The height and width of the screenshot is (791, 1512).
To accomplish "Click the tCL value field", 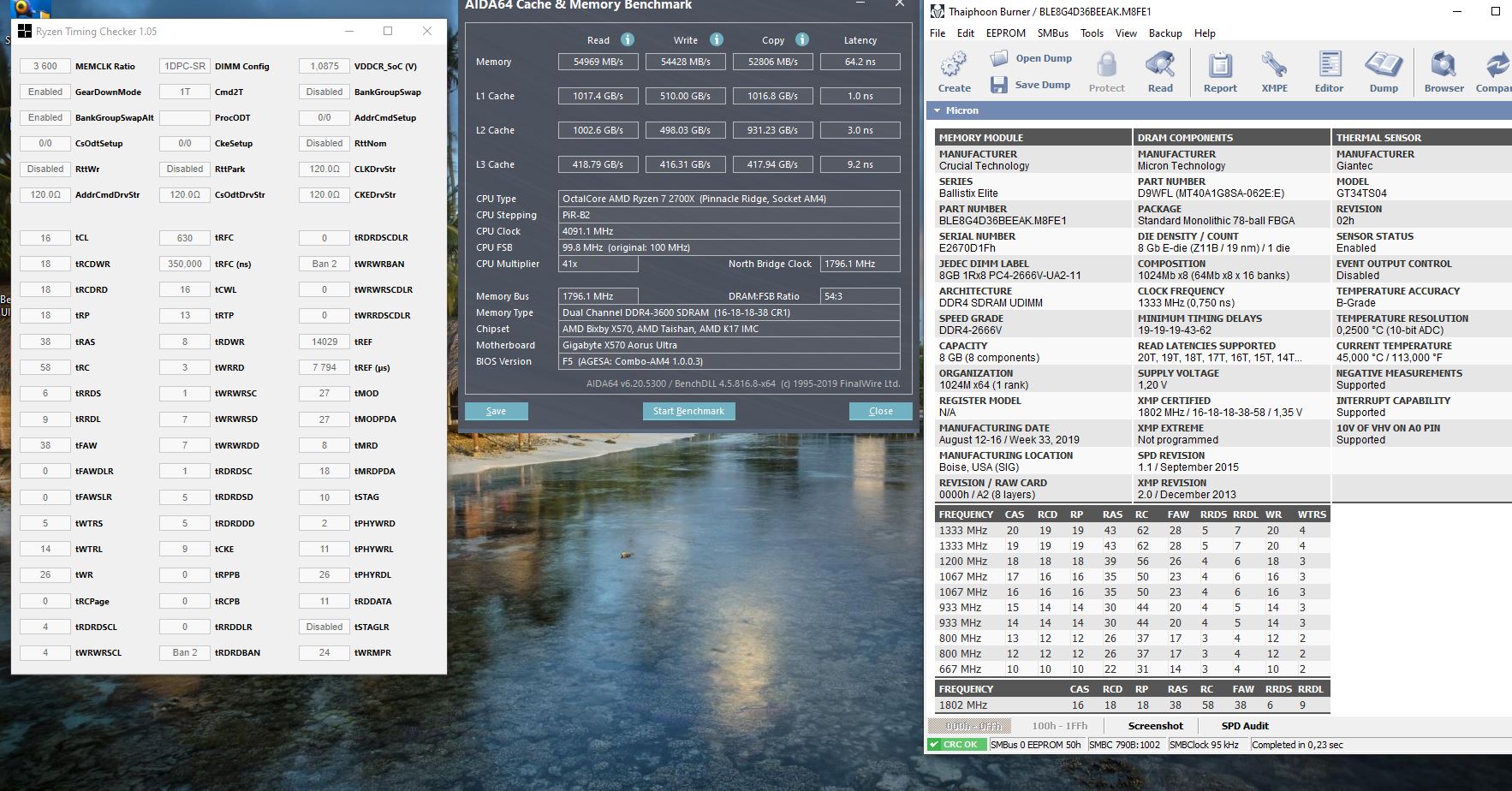I will (45, 238).
